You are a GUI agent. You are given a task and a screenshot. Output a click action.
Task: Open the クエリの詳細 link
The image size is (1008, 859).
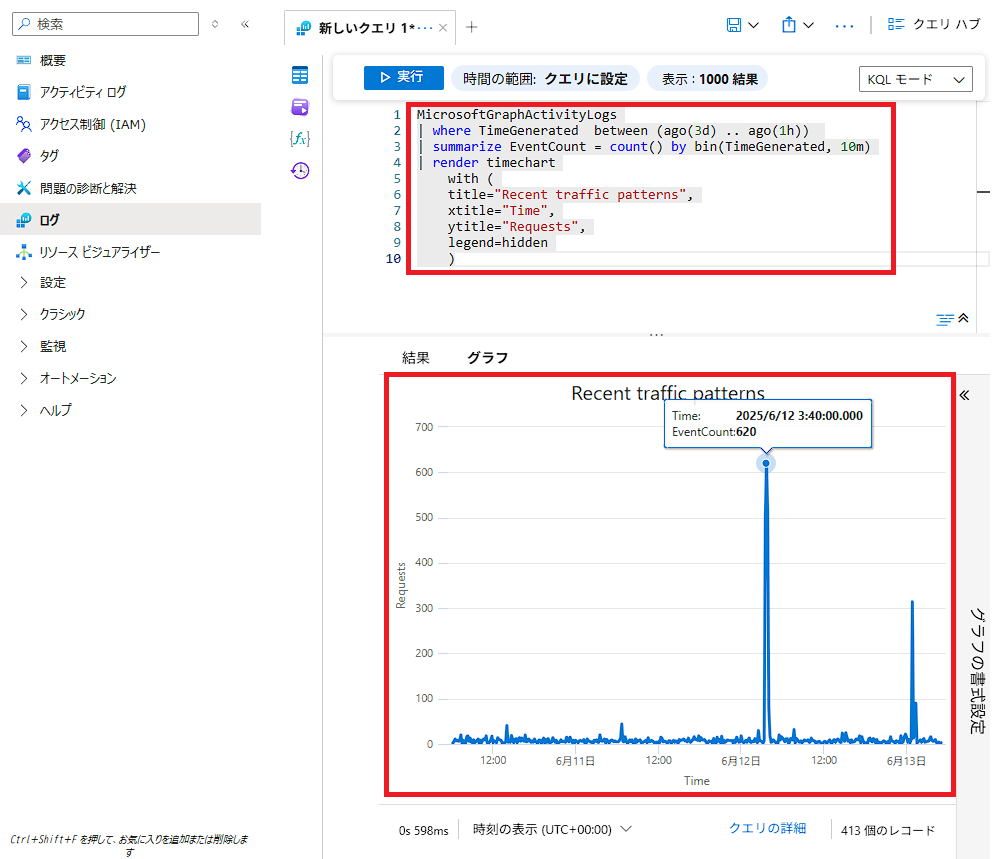coord(767,829)
